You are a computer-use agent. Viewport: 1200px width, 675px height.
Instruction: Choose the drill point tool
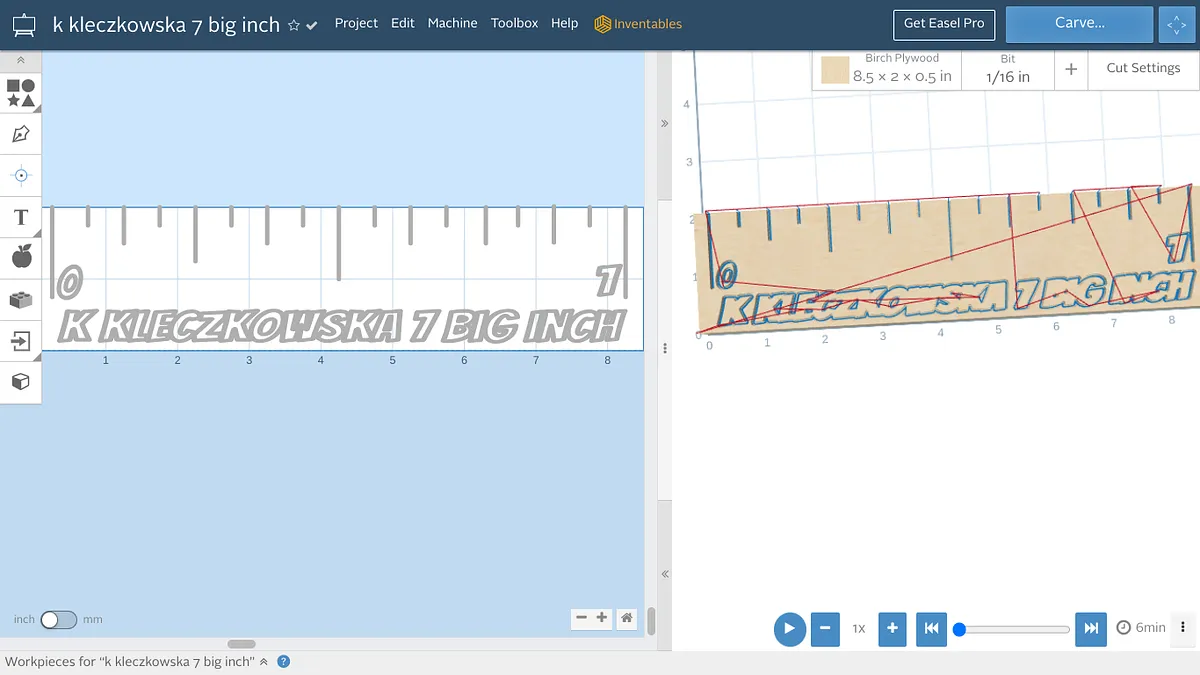click(21, 175)
